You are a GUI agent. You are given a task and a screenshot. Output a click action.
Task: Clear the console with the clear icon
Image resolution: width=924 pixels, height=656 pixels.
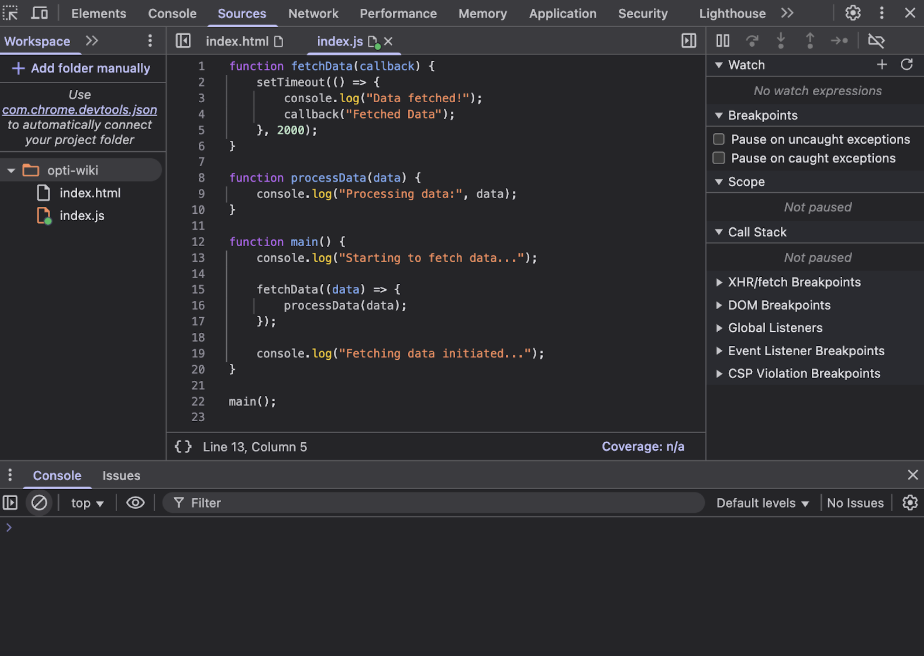click(x=39, y=503)
